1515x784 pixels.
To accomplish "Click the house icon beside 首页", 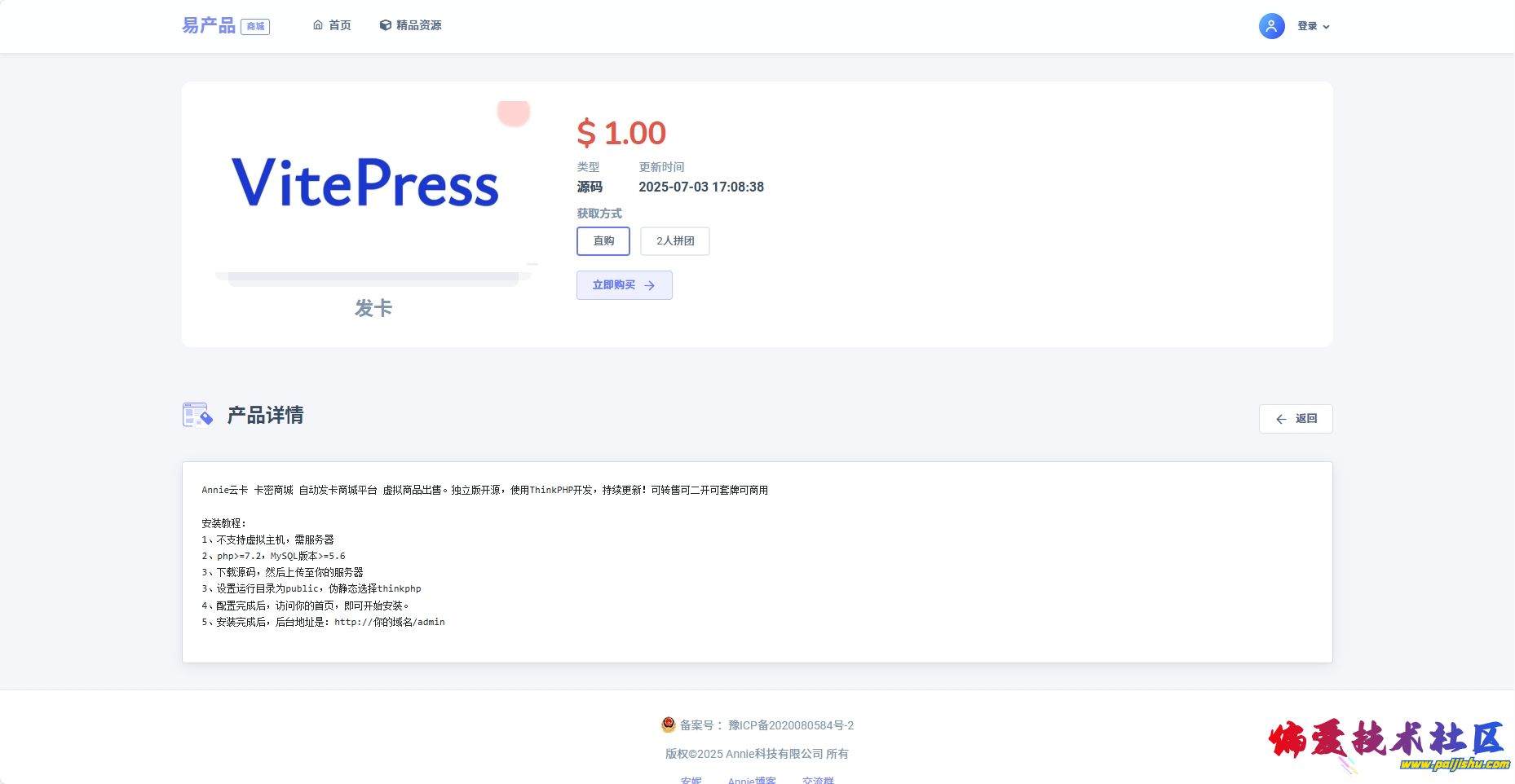I will coord(318,25).
